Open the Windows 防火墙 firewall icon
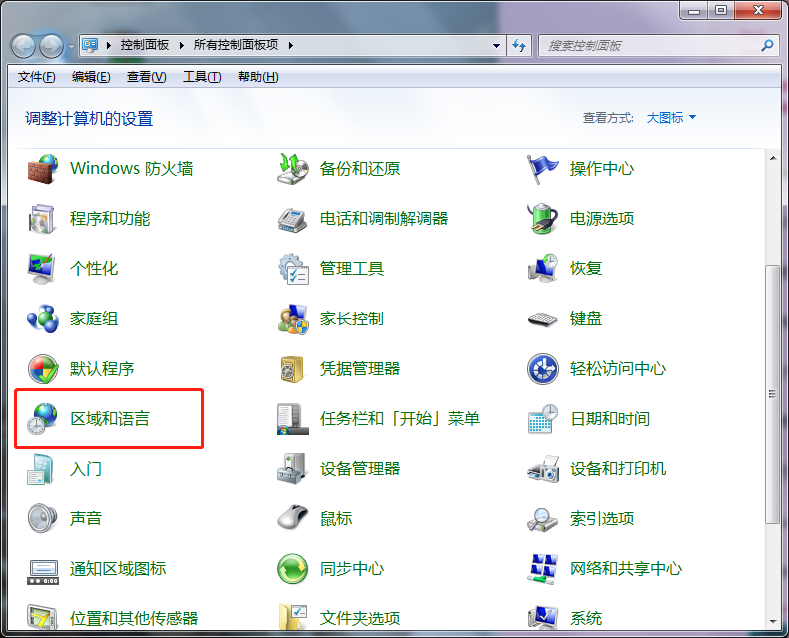The height and width of the screenshot is (638, 789). tap(43, 169)
